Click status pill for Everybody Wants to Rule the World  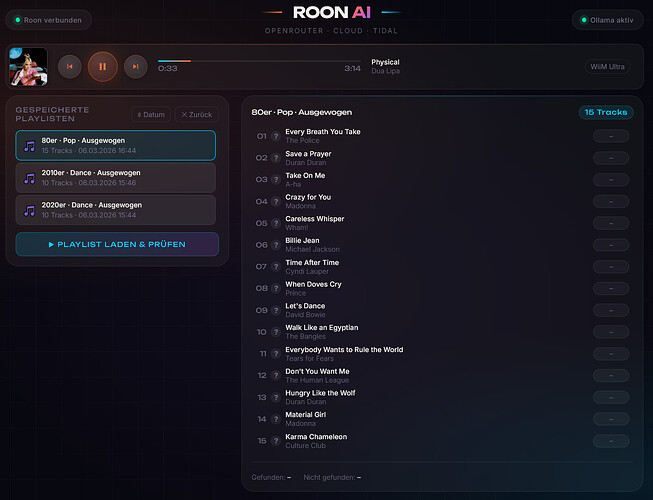click(611, 354)
